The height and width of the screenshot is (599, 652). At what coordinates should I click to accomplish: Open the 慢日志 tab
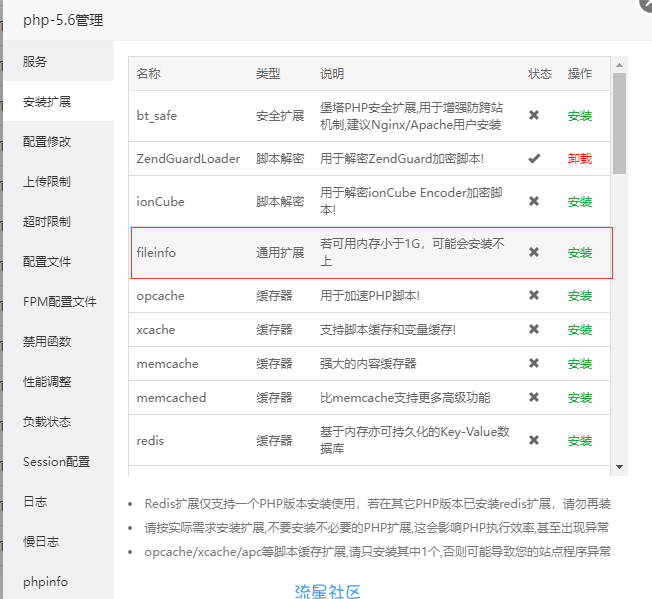click(58, 541)
